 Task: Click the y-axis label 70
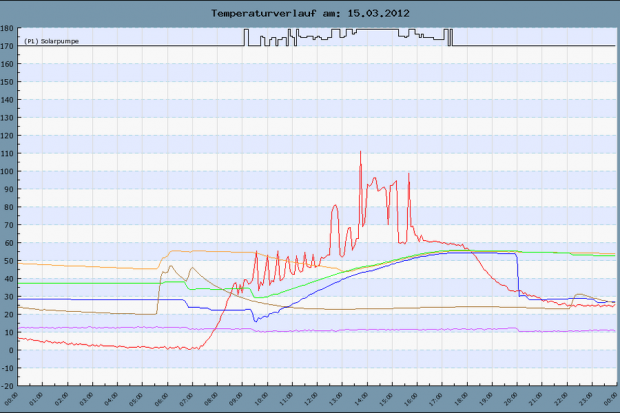9,225
